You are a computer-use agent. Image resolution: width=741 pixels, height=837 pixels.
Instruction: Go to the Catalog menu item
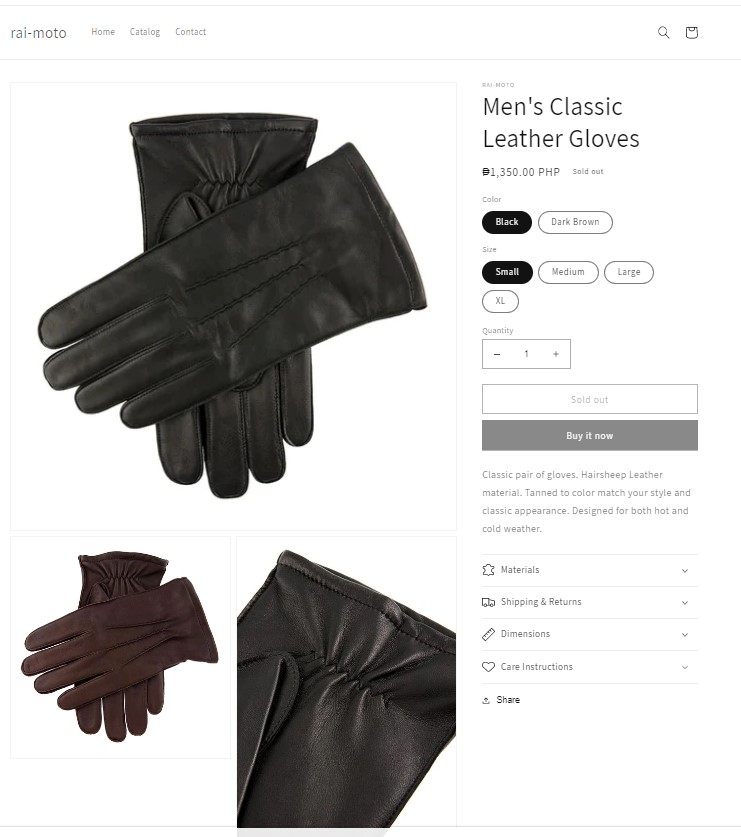pos(145,32)
